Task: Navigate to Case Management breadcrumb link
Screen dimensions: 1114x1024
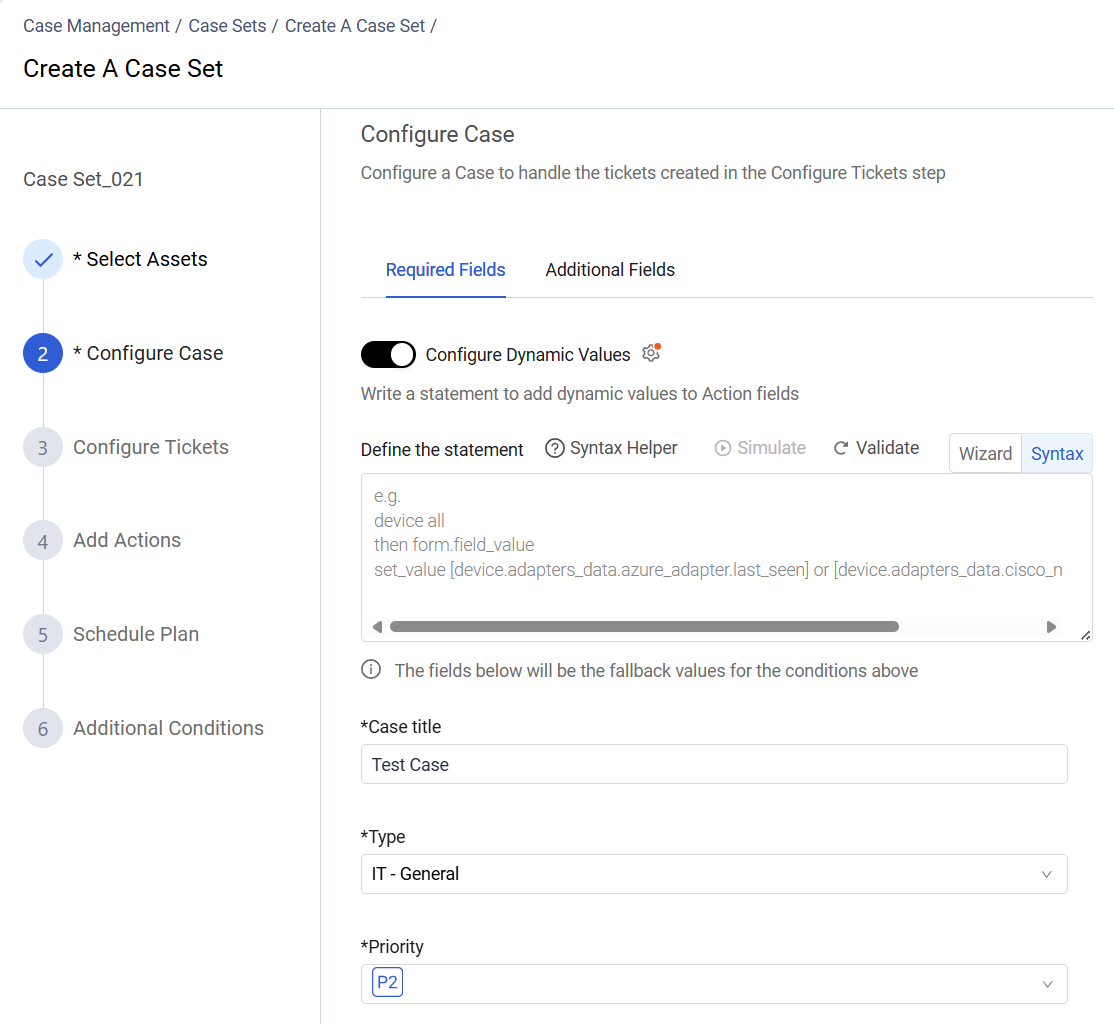Action: click(96, 25)
